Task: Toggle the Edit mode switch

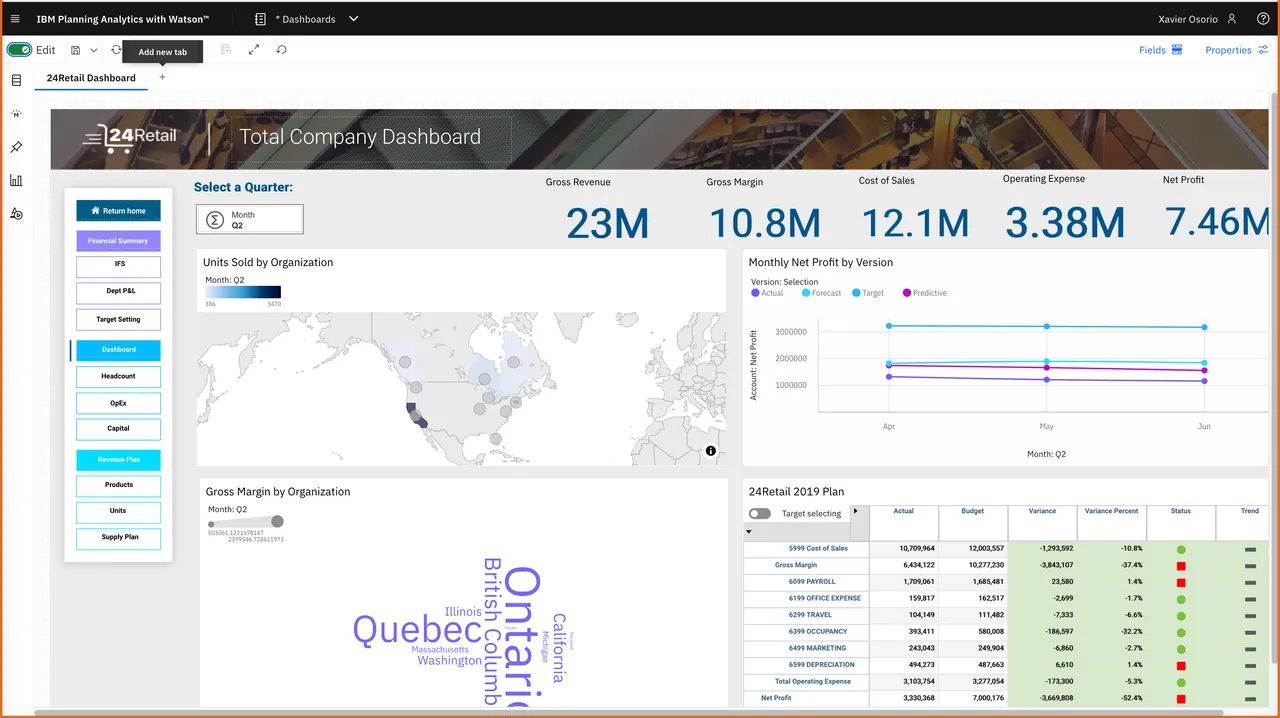Action: (x=19, y=50)
